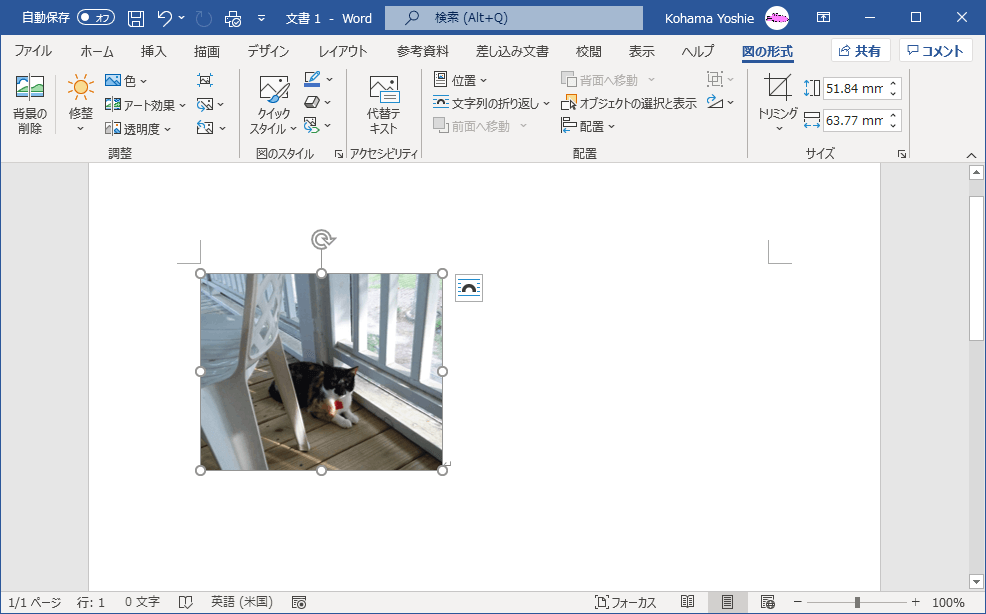The width and height of the screenshot is (986, 614).
Task: Click the zoom out minus button
Action: tap(798, 603)
